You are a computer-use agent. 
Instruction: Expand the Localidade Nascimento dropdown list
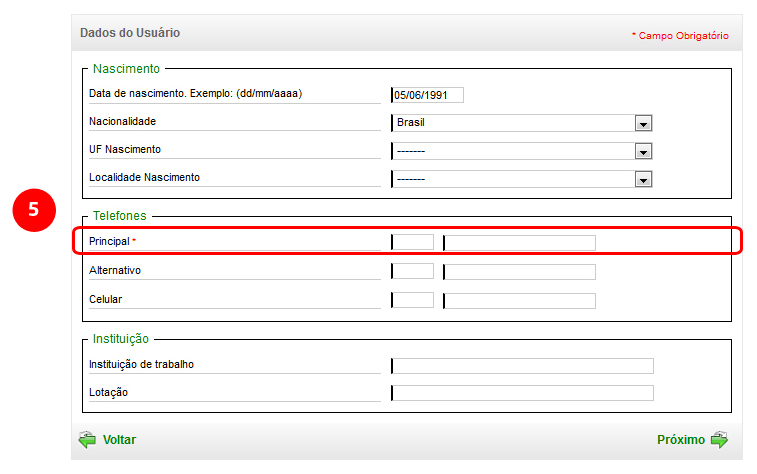click(x=643, y=180)
